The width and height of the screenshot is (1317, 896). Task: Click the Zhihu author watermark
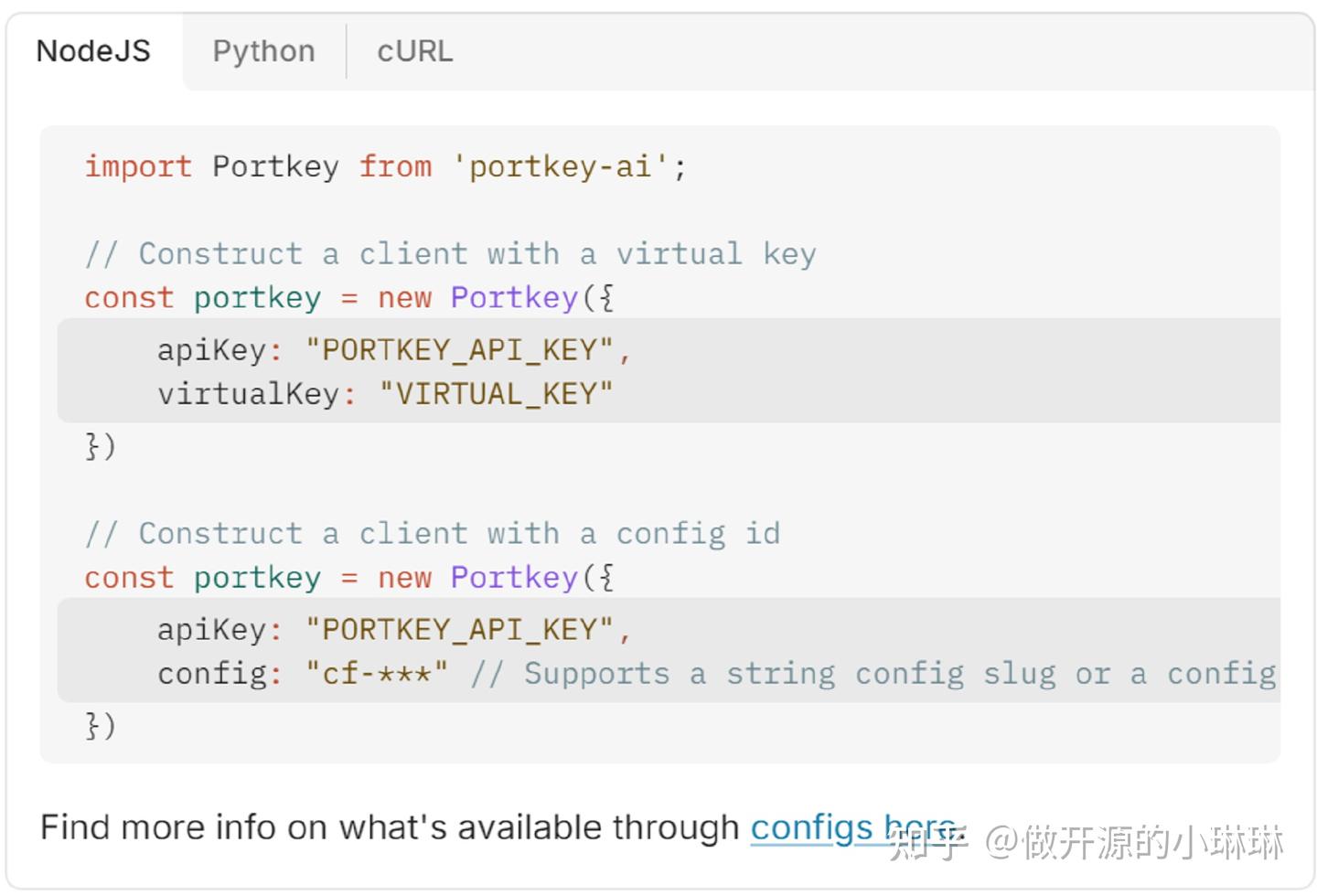tap(1087, 841)
